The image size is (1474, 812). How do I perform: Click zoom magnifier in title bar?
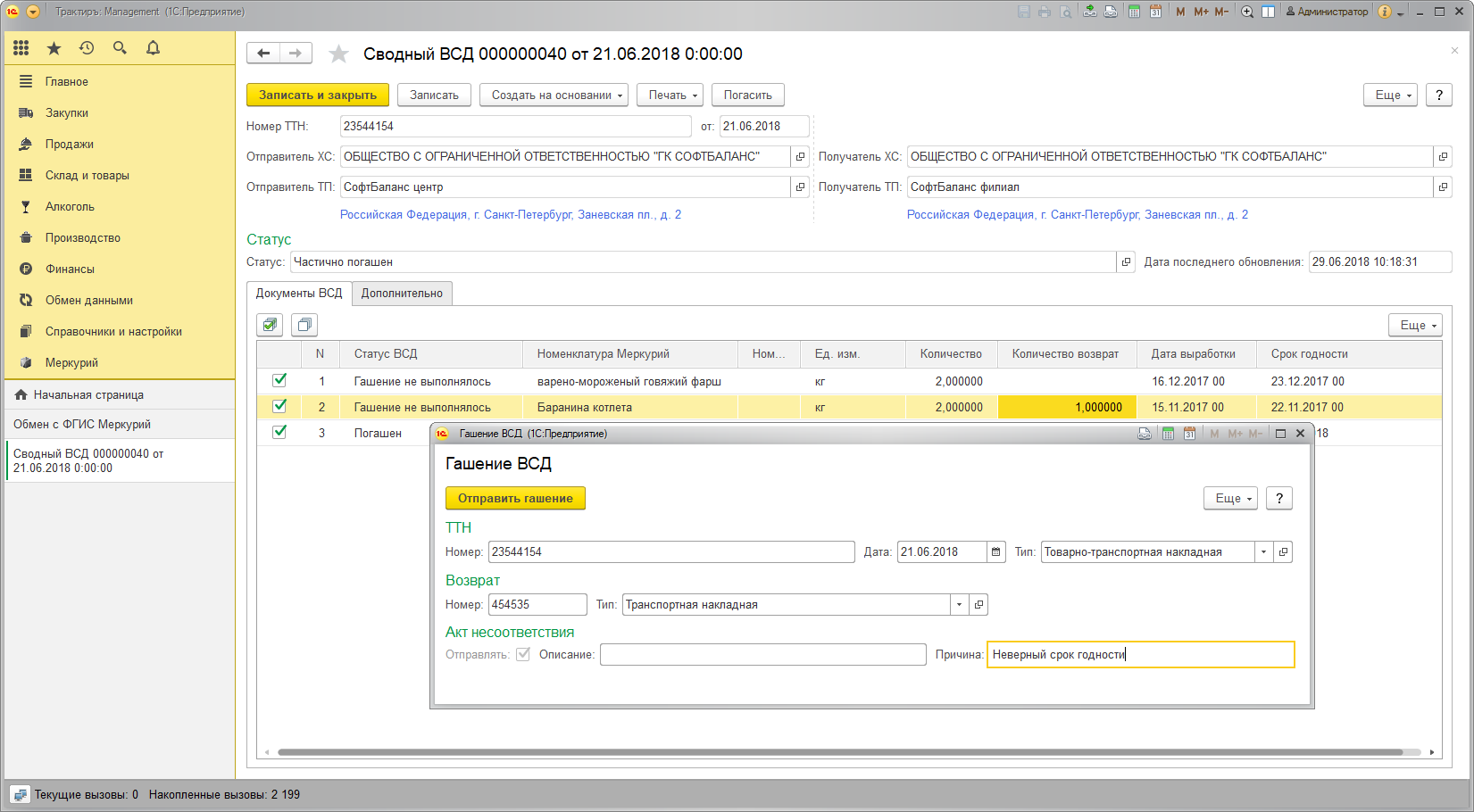(1247, 12)
